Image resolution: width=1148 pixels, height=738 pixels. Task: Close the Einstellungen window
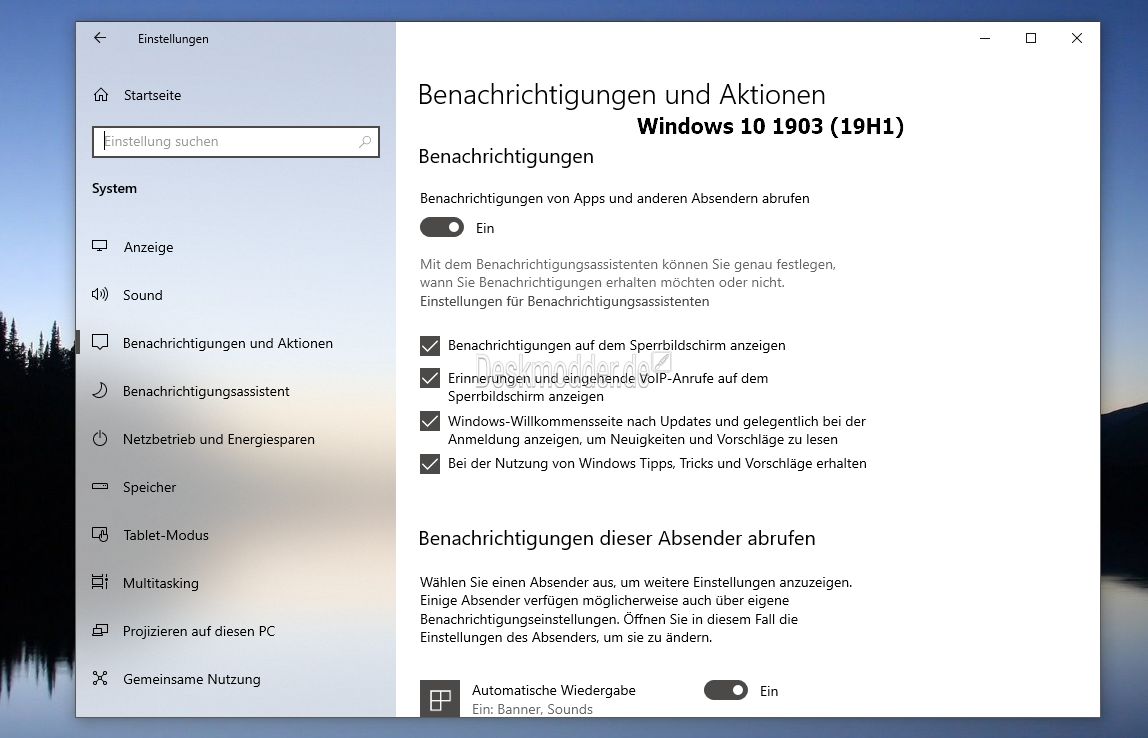coord(1076,38)
